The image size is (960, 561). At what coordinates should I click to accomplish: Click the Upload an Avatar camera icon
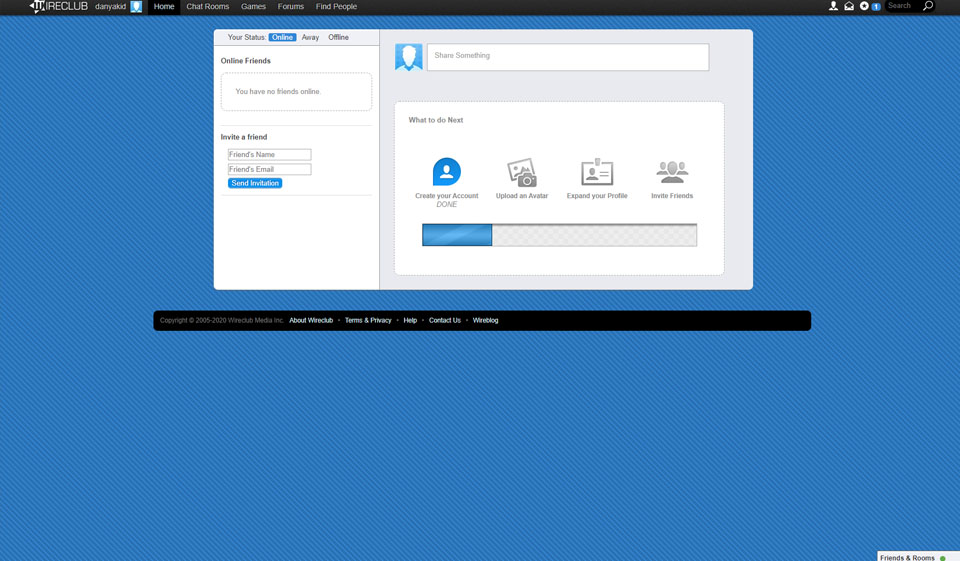[522, 173]
